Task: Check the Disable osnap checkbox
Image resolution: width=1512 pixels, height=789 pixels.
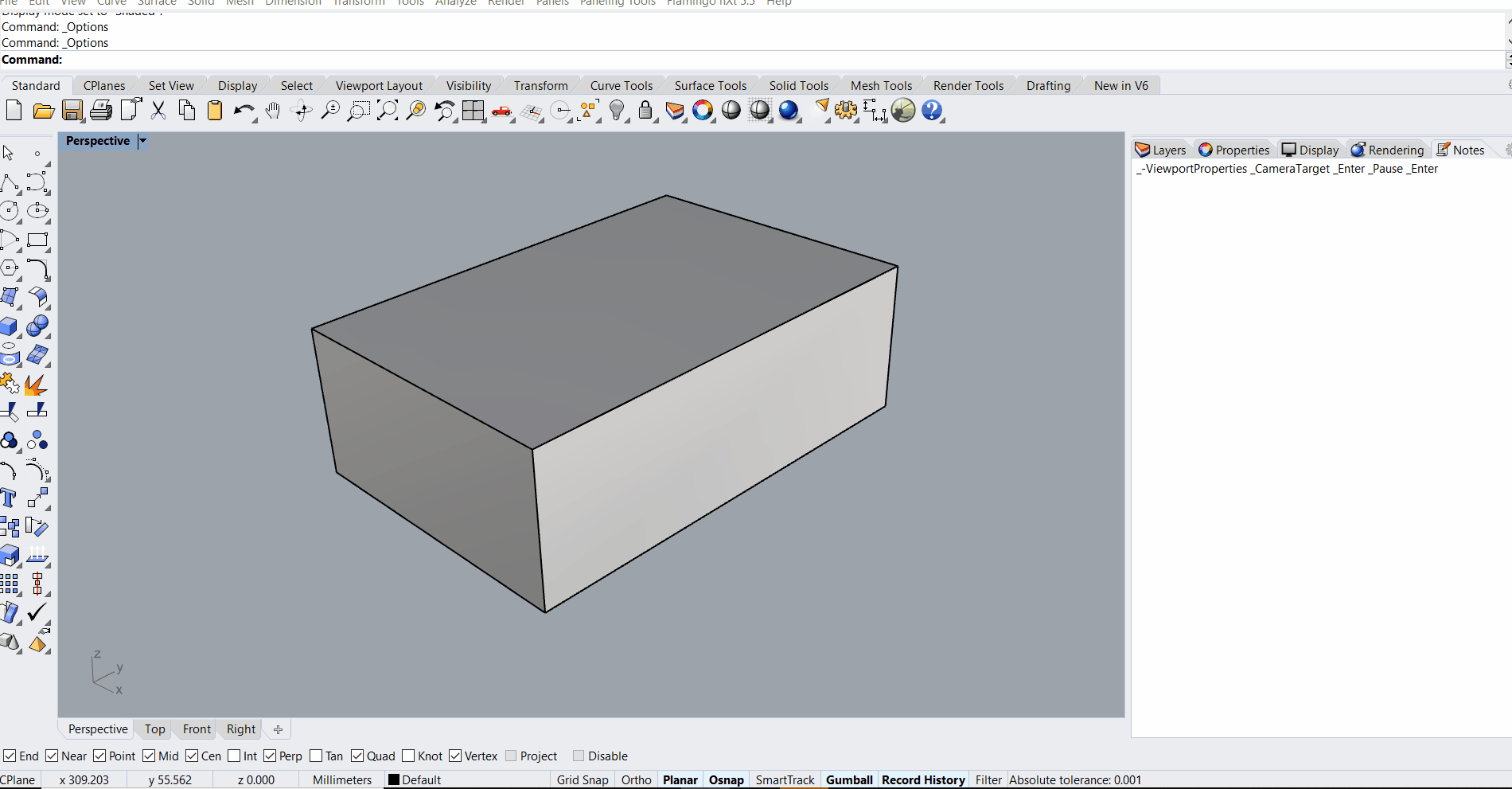Action: [x=579, y=756]
